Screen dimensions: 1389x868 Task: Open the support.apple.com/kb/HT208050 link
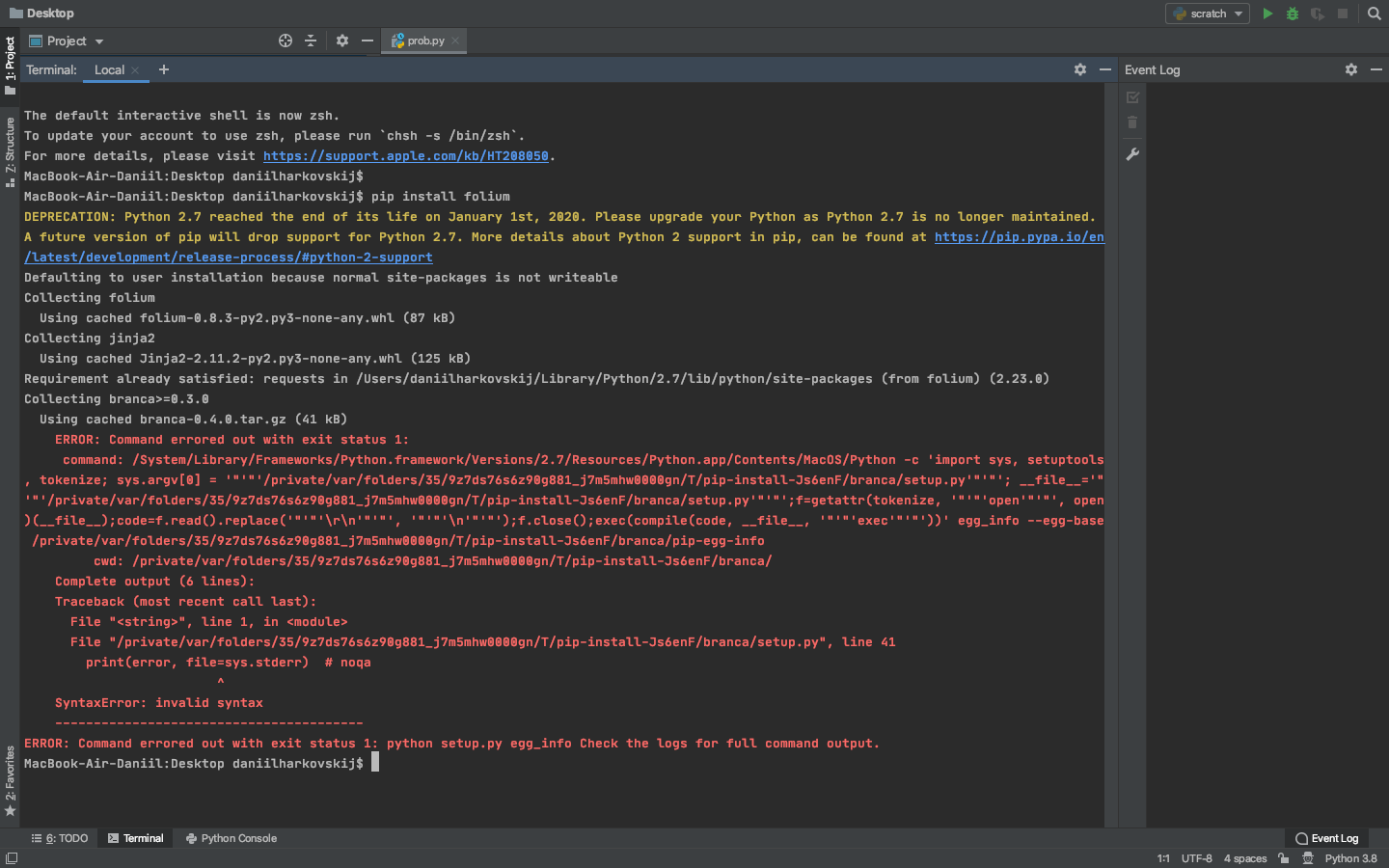(405, 156)
